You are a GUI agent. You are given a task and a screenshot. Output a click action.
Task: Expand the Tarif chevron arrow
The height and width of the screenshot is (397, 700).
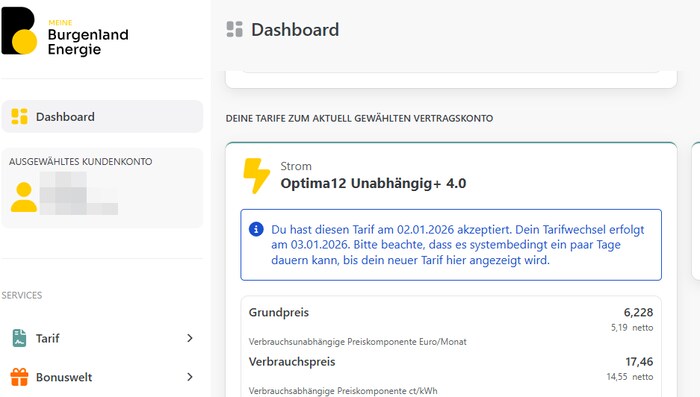coord(190,338)
